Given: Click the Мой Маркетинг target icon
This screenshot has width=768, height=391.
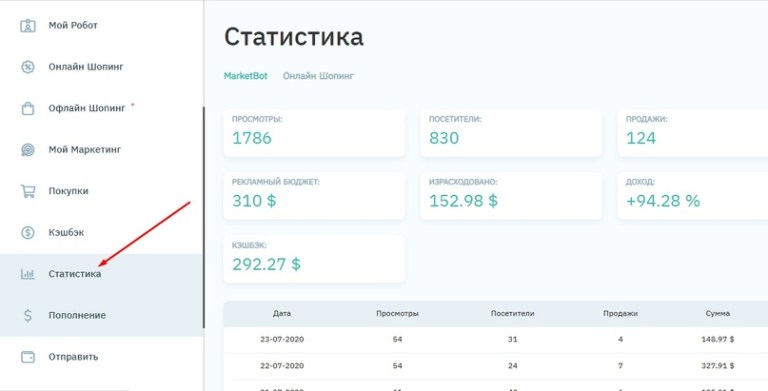Looking at the screenshot, I should [x=27, y=149].
